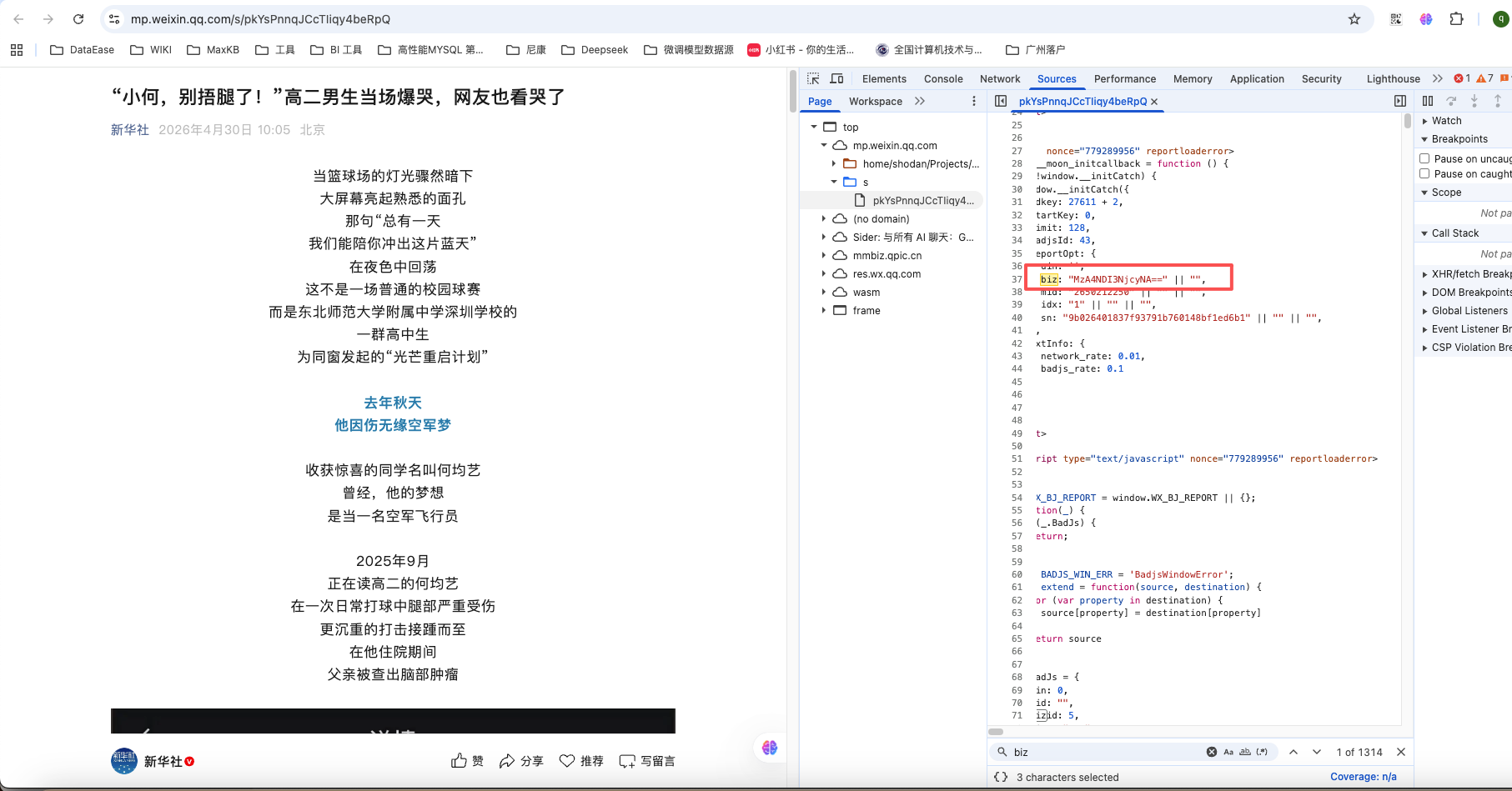Close the source search bar
1512x791 pixels.
pos(1401,752)
